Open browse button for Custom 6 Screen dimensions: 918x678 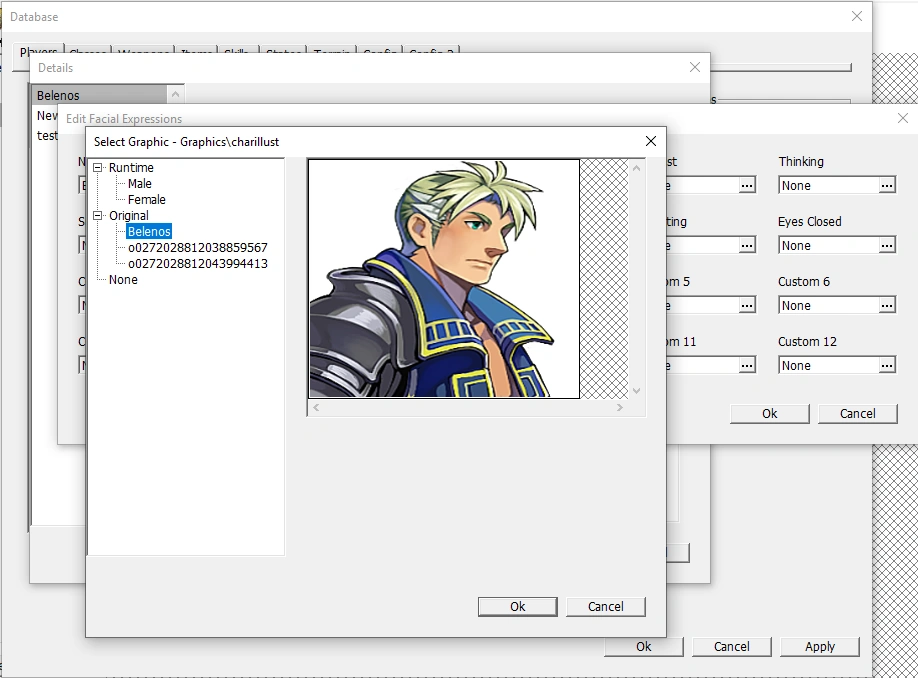[887, 306]
